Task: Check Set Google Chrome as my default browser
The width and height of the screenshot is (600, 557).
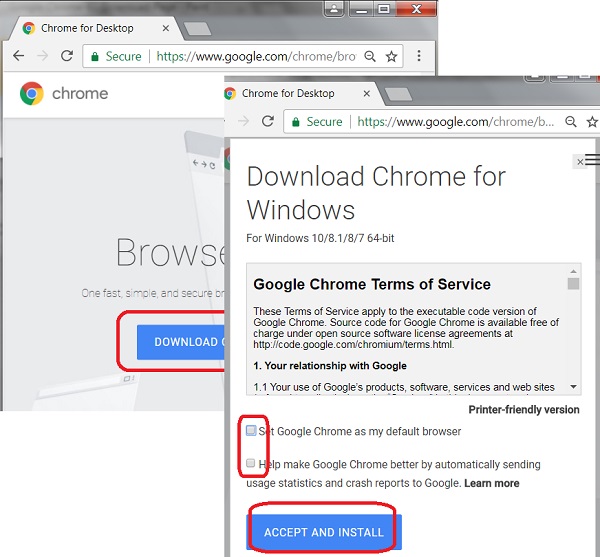Action: coord(251,431)
